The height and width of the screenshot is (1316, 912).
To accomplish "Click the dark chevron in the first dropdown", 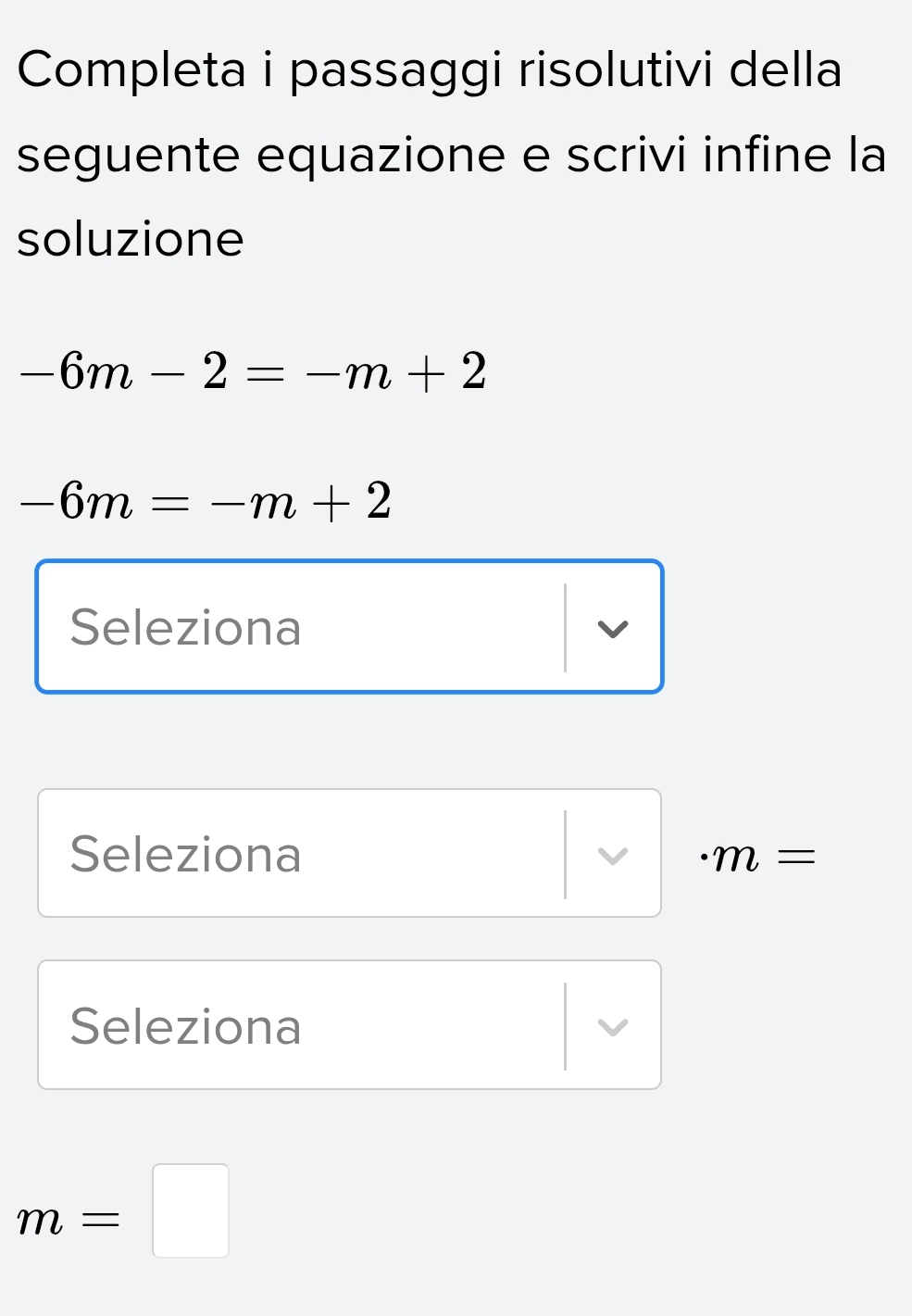I will [613, 629].
